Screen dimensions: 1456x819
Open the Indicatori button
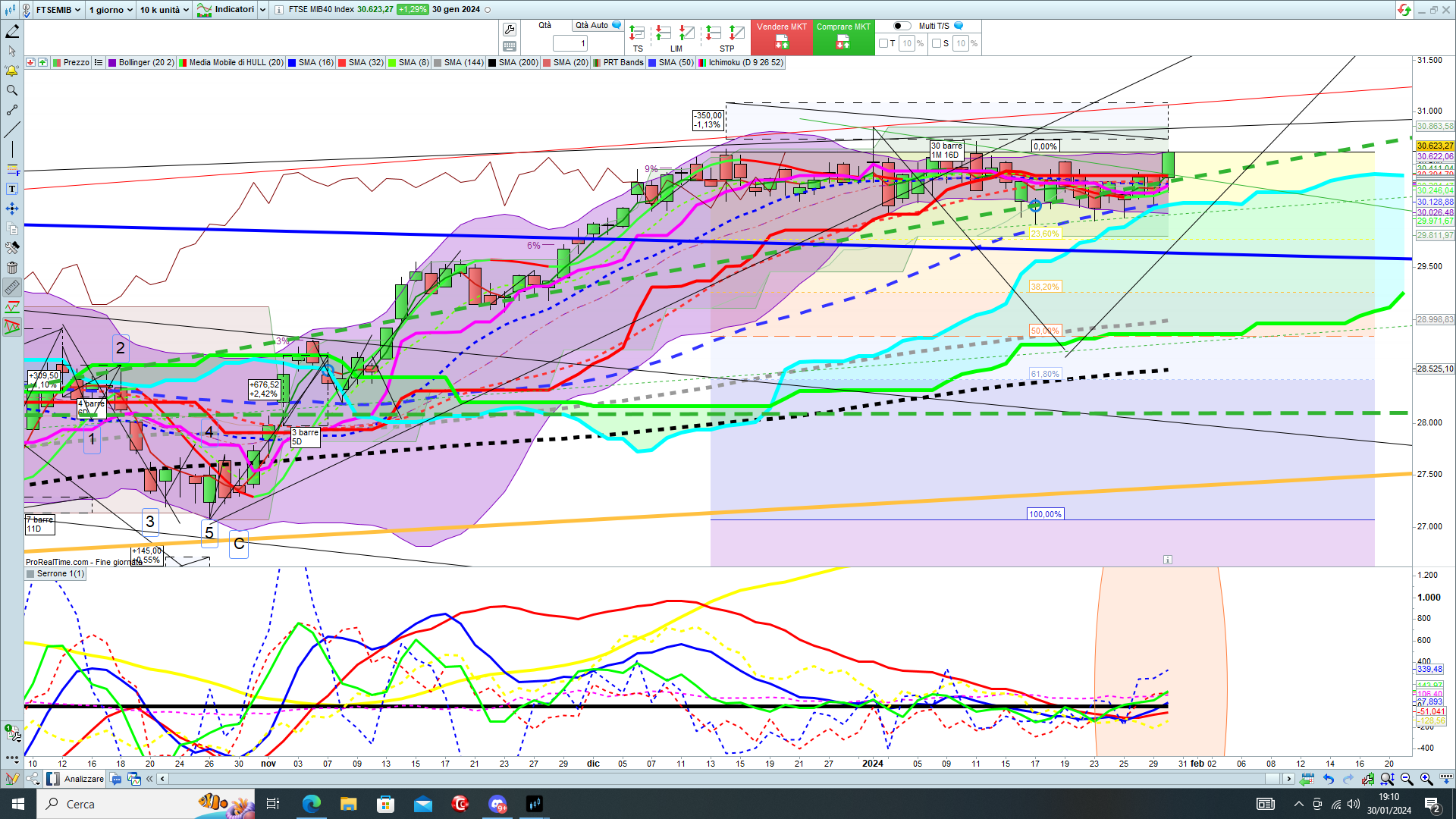click(x=227, y=10)
